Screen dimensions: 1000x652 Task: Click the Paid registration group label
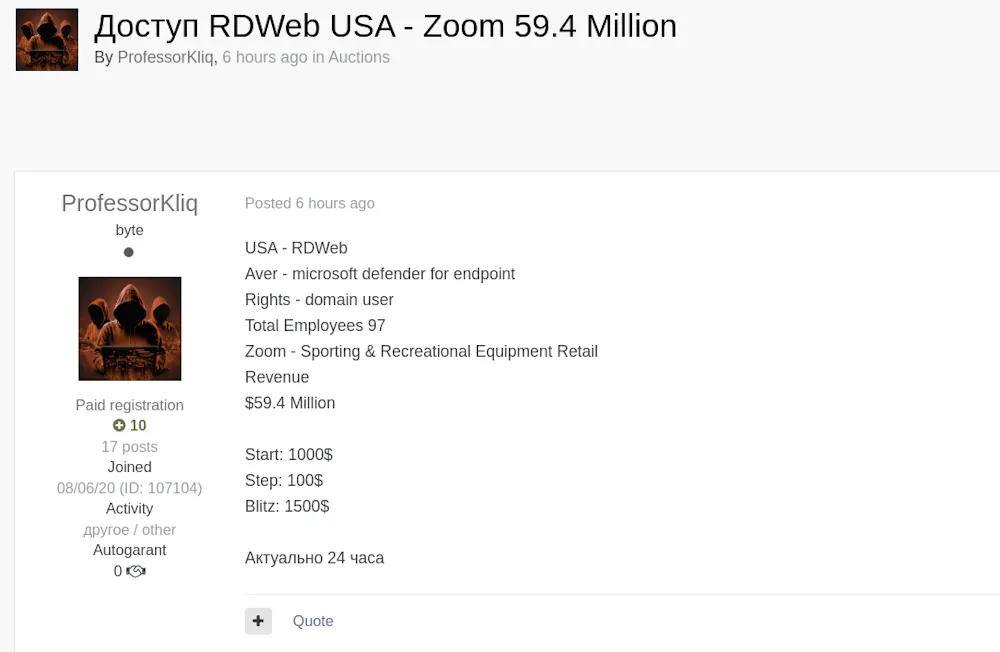click(129, 405)
